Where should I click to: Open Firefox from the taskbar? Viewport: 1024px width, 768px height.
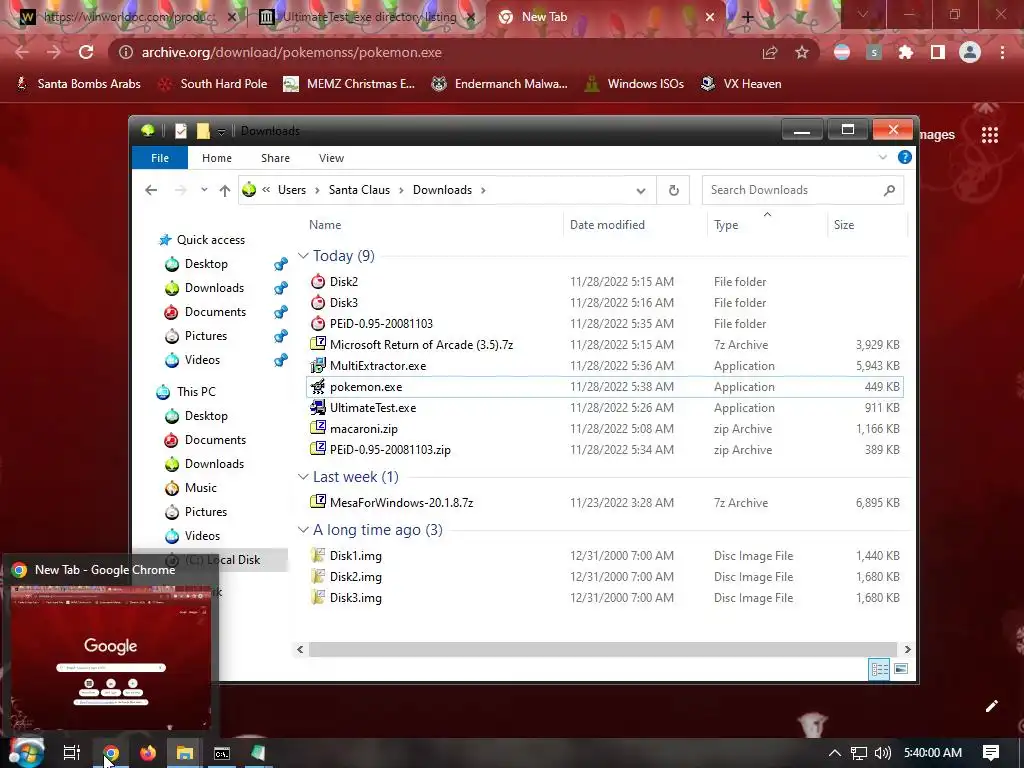148,753
